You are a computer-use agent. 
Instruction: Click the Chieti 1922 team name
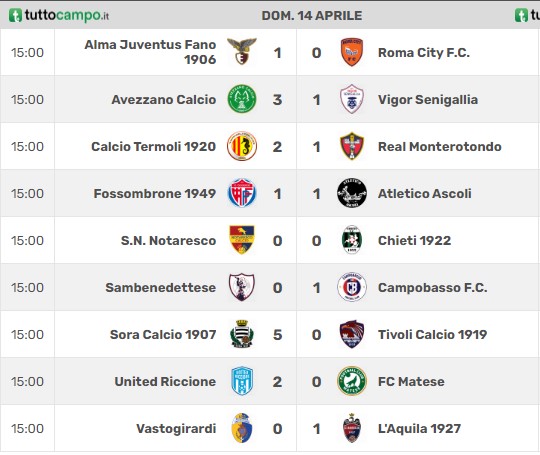click(414, 240)
